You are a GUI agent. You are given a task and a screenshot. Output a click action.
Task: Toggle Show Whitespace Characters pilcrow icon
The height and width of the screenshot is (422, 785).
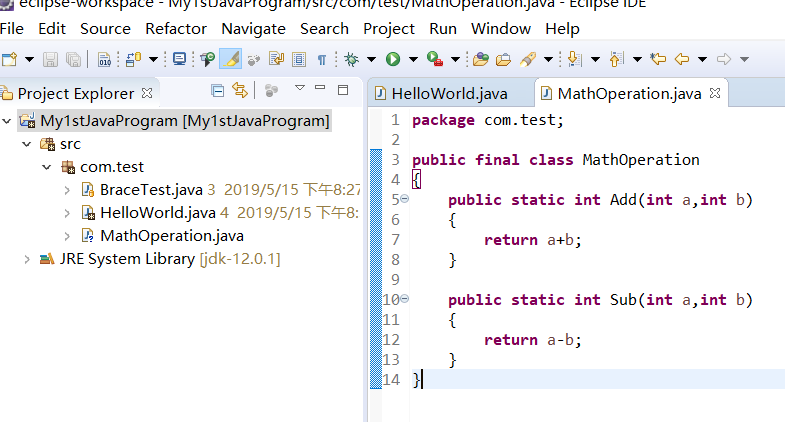coord(322,60)
